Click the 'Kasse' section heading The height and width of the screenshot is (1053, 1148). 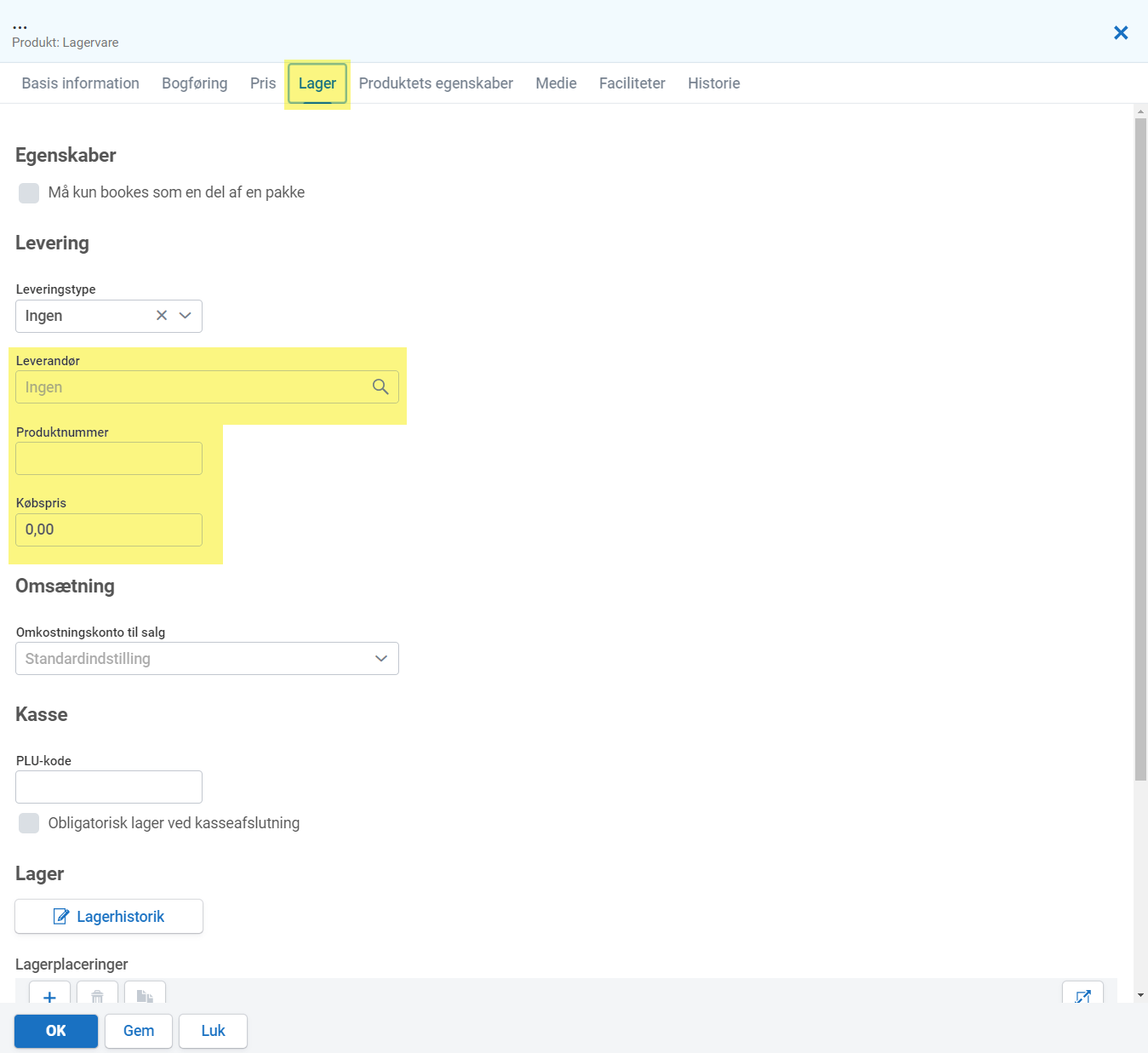(42, 715)
